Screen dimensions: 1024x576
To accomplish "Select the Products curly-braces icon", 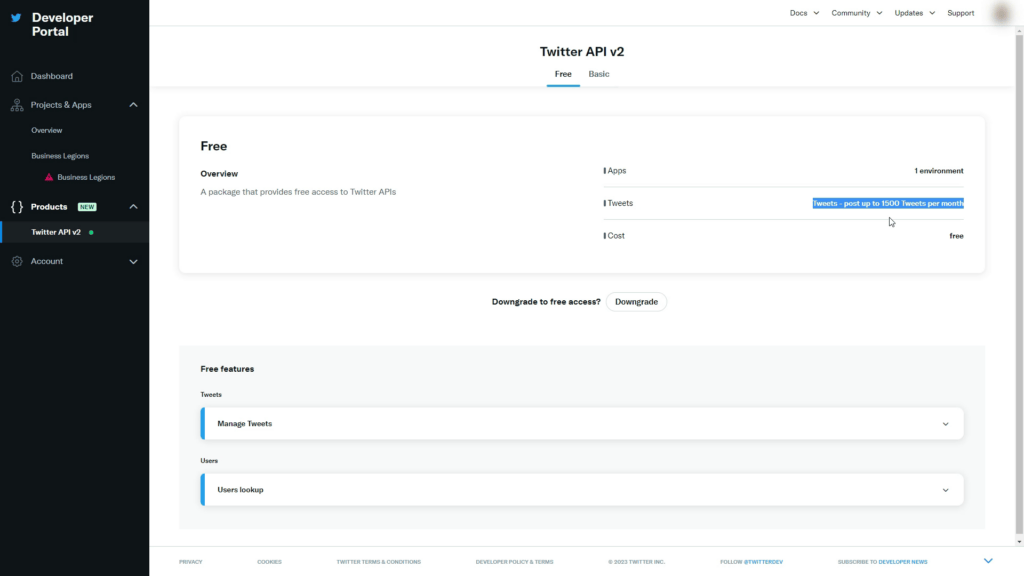I will pos(16,207).
